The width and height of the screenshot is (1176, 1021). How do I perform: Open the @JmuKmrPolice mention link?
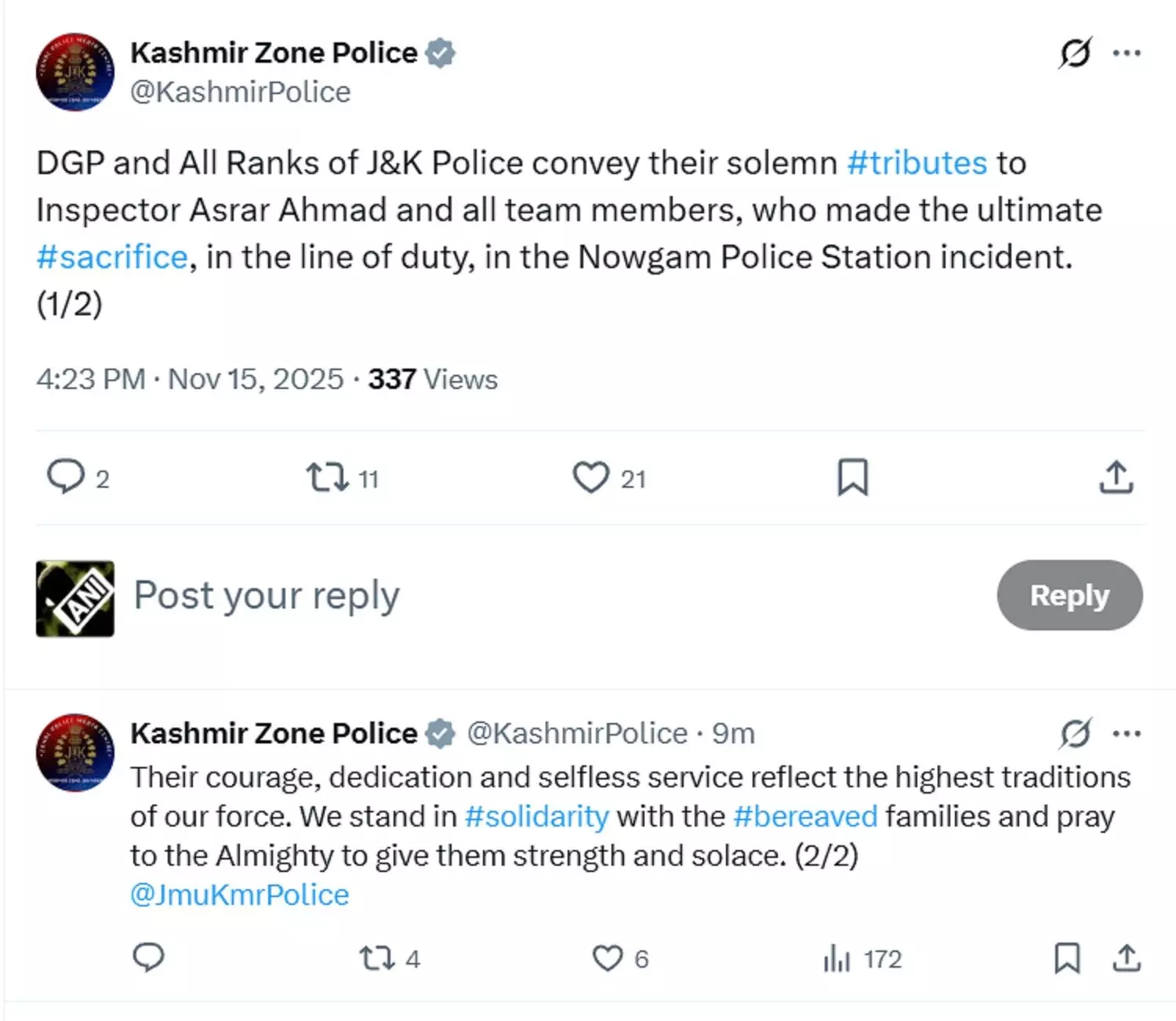point(239,895)
